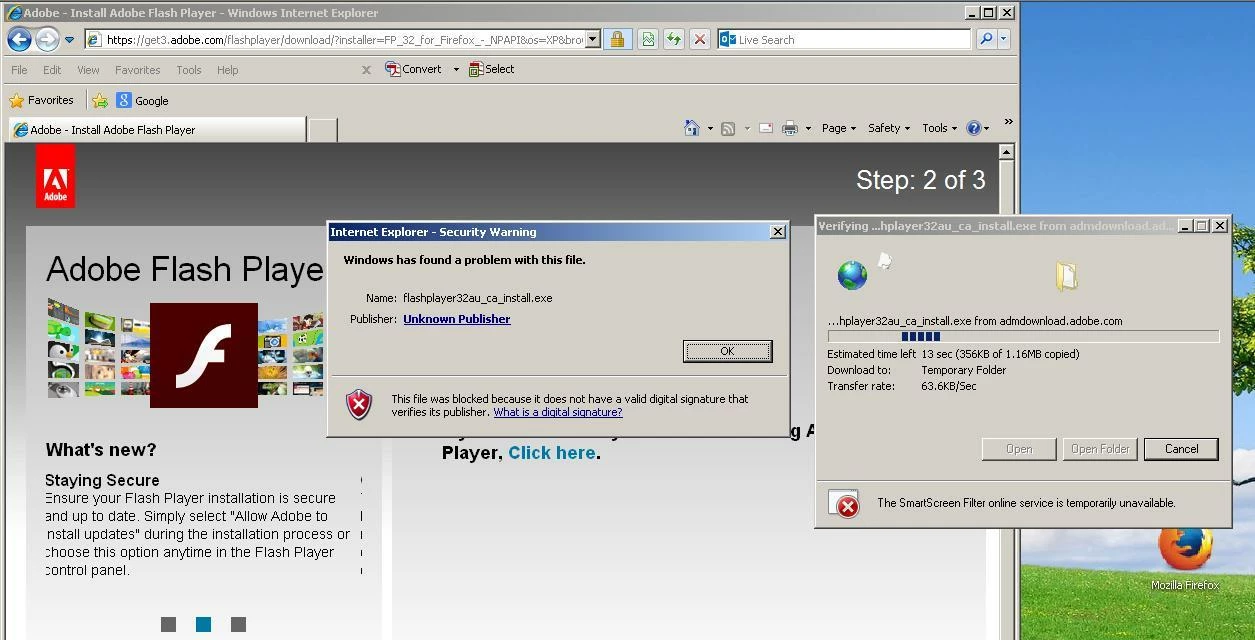Click the Add to Favorites Bar icon
Screen dimensions: 1255x640
pyautogui.click(x=100, y=100)
